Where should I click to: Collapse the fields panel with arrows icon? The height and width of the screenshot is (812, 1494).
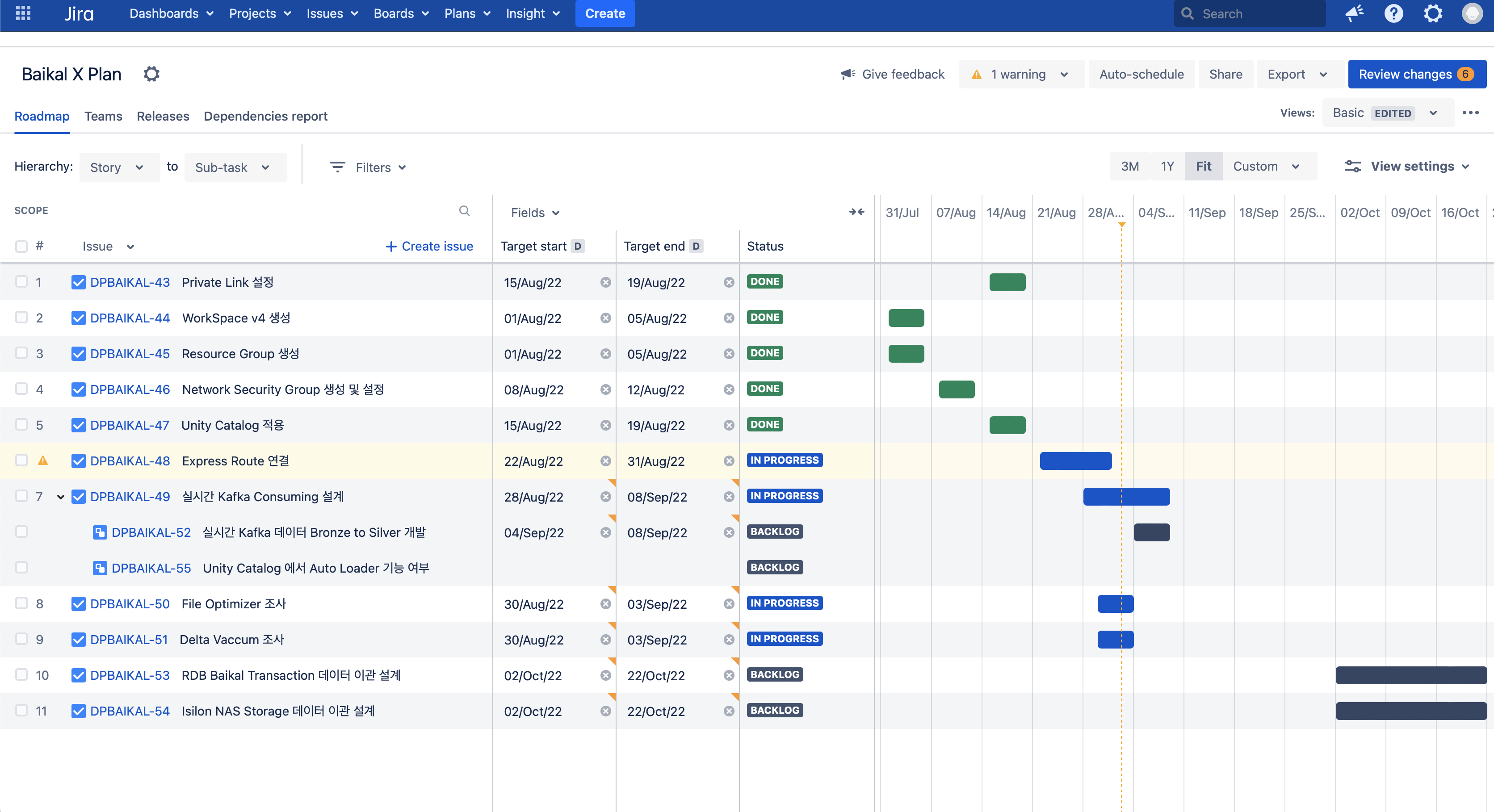pyautogui.click(x=856, y=212)
